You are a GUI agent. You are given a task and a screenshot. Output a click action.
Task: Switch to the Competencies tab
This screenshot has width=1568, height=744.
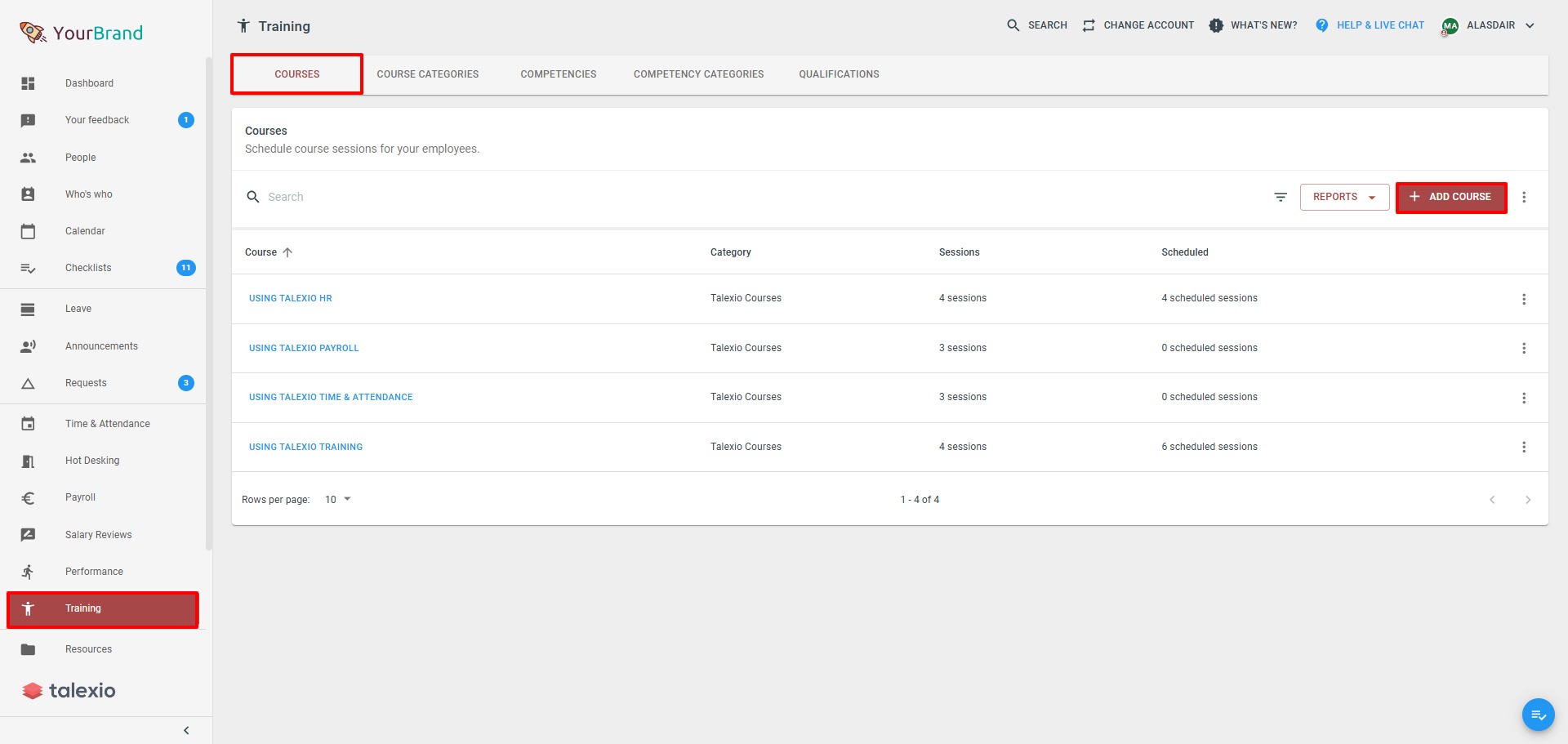click(559, 74)
